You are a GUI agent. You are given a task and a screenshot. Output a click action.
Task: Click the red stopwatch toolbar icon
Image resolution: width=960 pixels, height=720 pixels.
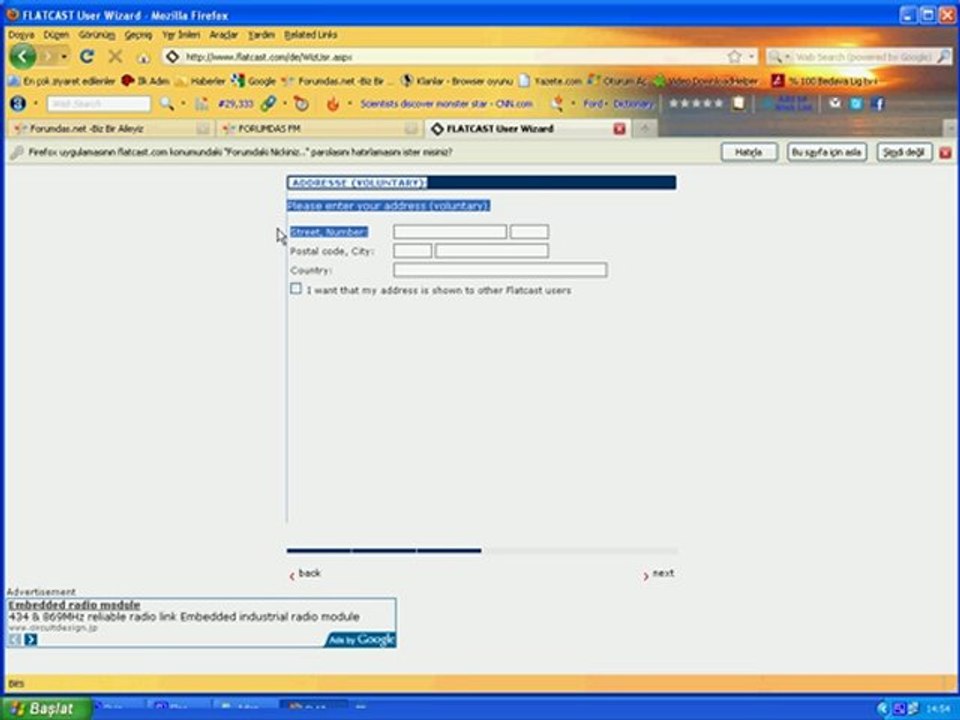click(302, 103)
